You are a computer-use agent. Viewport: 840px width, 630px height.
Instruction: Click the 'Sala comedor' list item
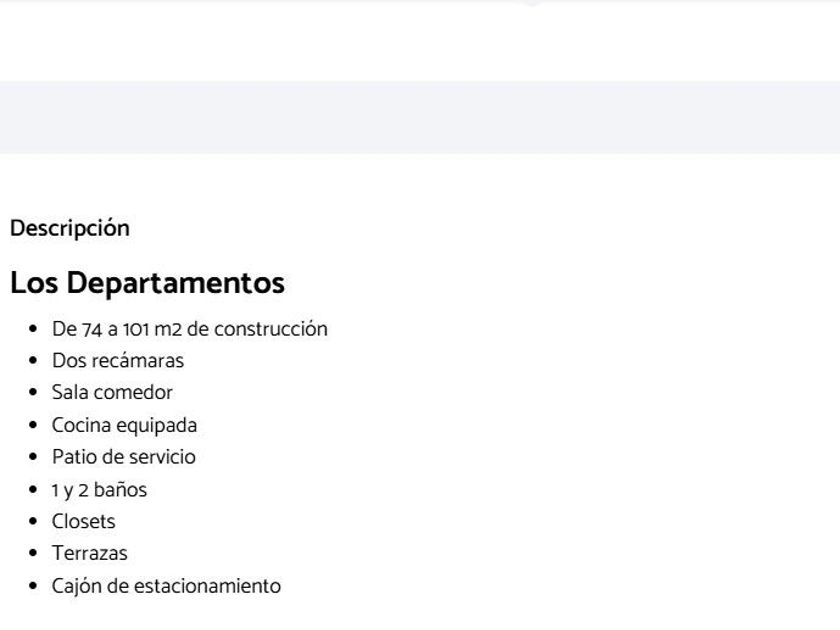coord(112,393)
